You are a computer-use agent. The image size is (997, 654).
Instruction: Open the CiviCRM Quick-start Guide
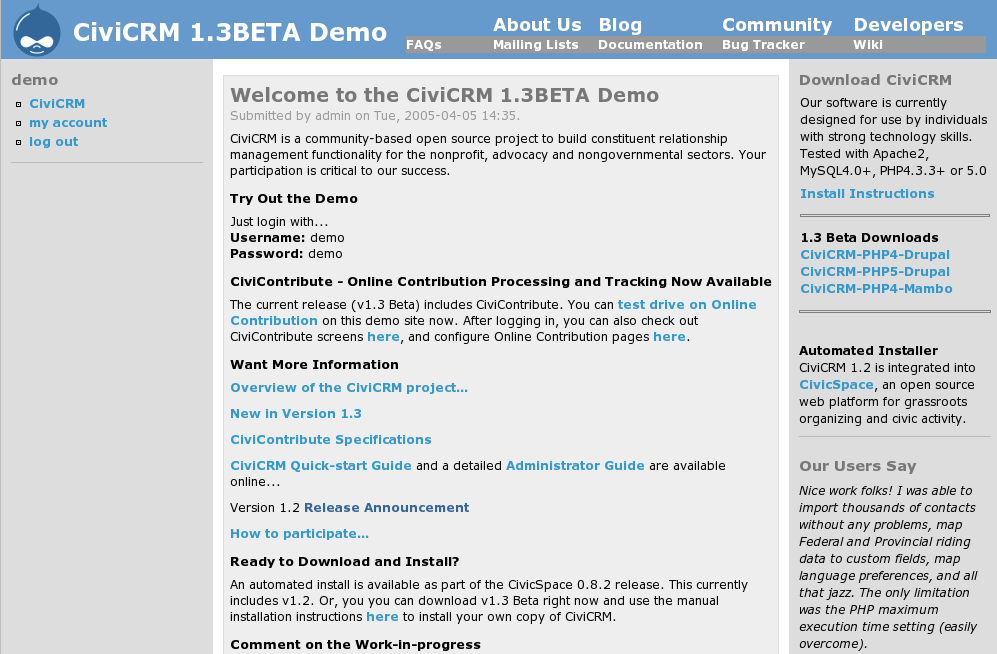(x=320, y=466)
